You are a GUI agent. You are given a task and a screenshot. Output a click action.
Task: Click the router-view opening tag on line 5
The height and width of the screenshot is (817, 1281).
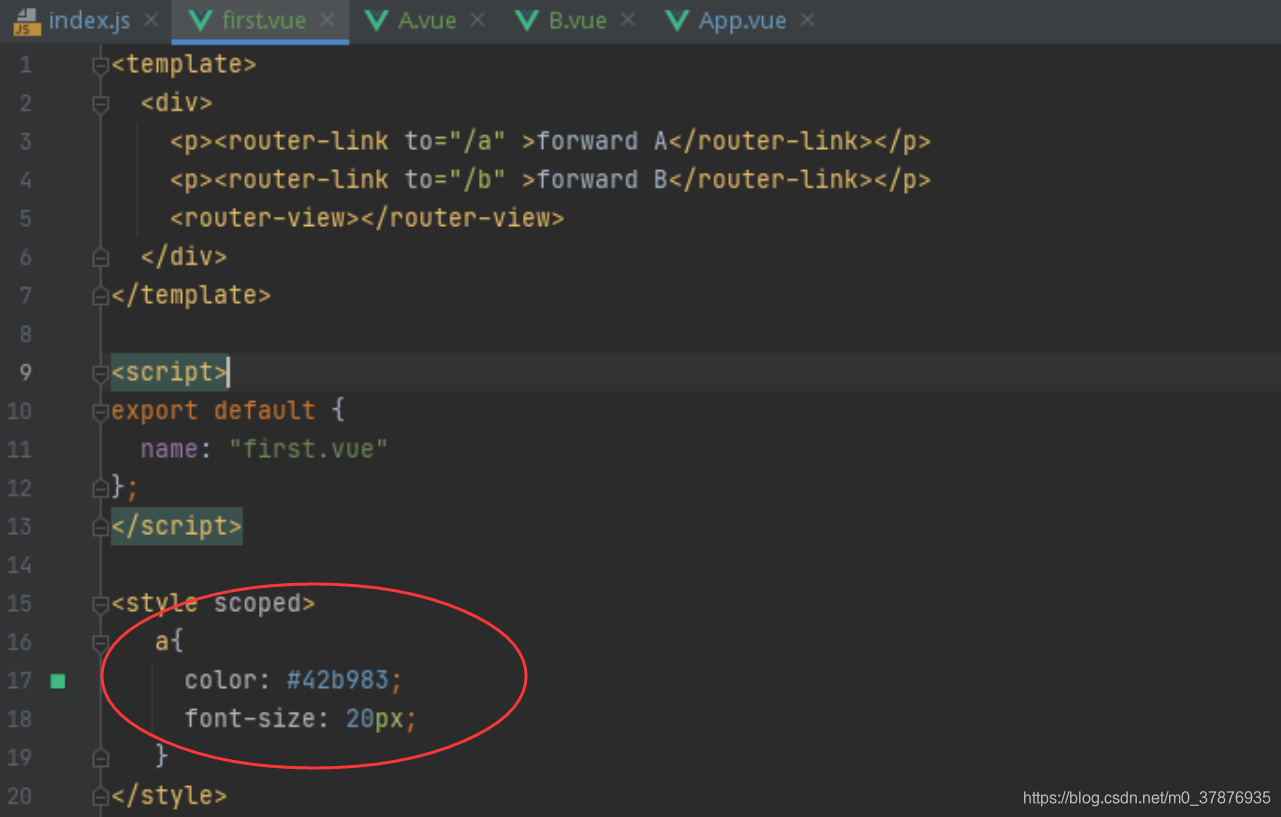click(x=265, y=218)
